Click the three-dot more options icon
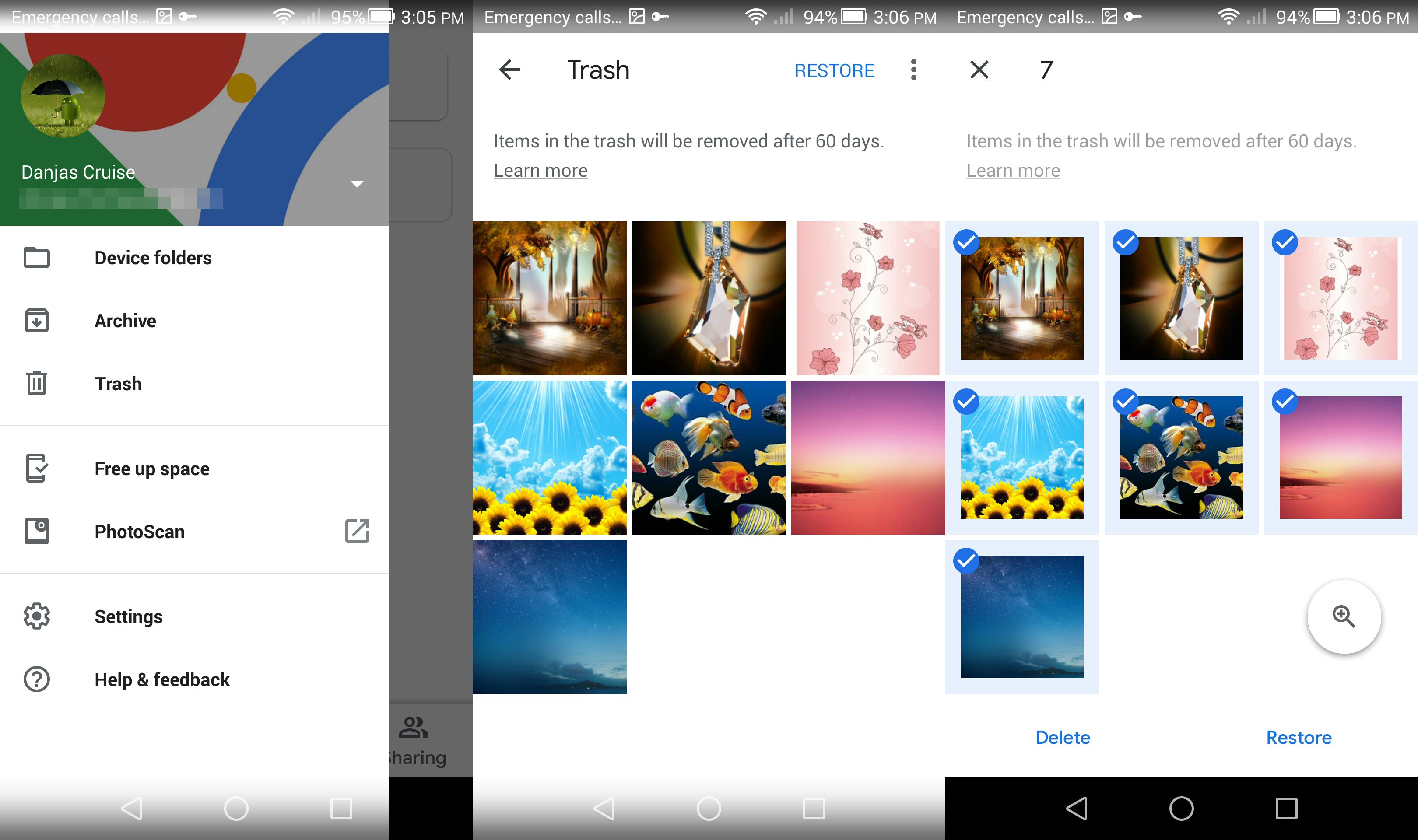 (913, 70)
